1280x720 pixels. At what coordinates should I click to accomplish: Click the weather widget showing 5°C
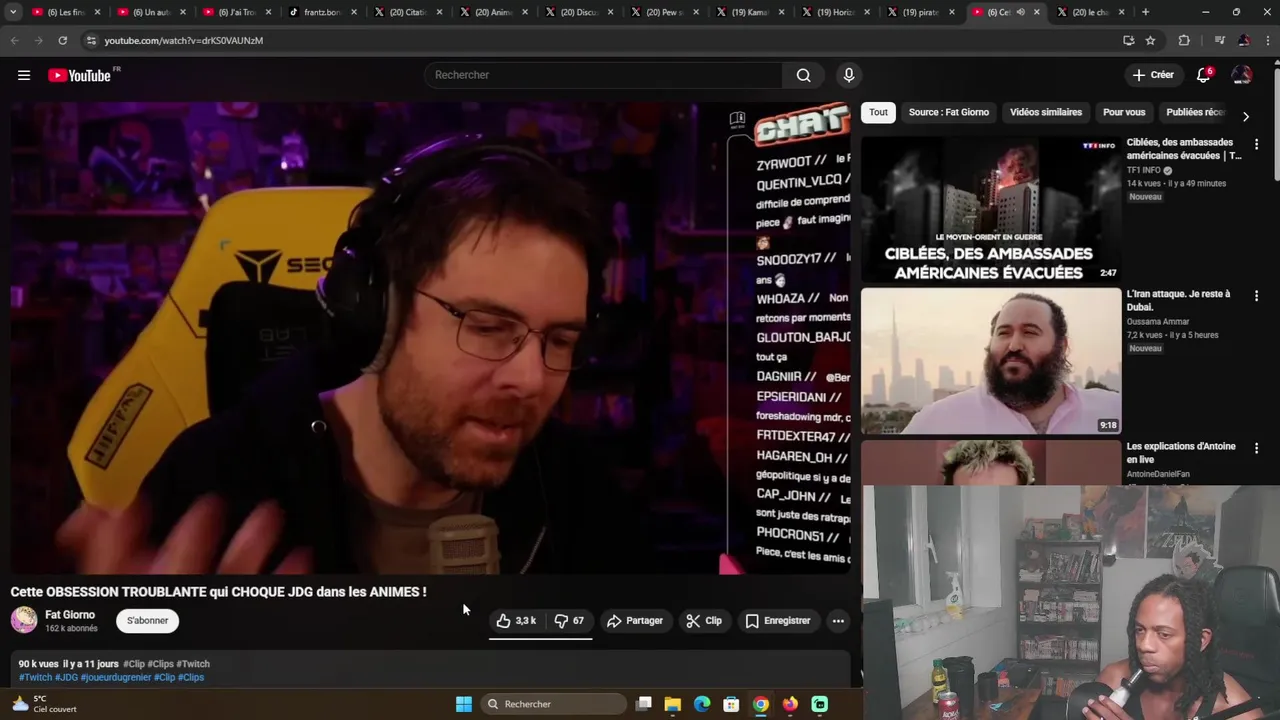44,704
